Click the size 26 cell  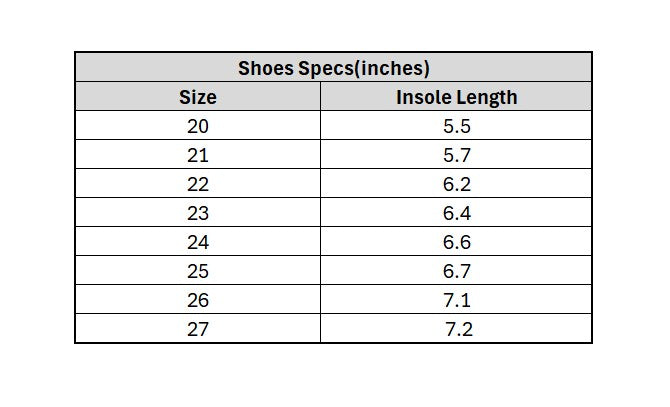click(198, 300)
